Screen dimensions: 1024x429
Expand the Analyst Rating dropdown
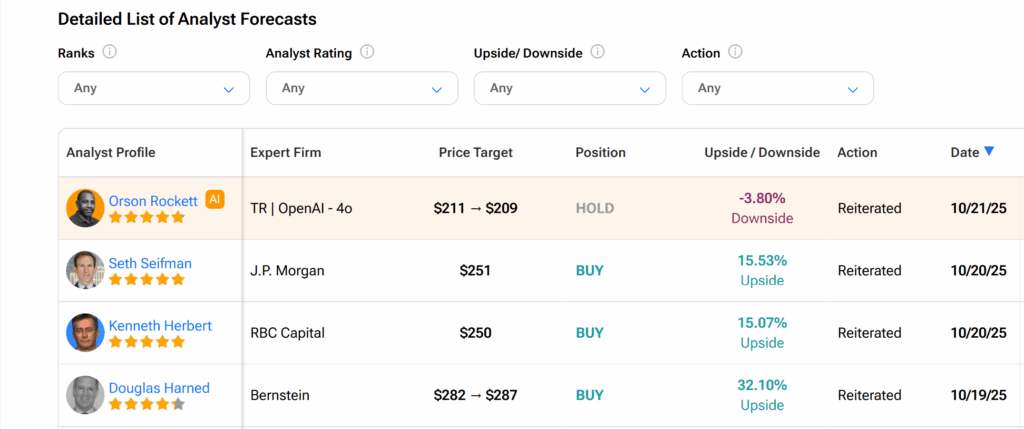[x=362, y=88]
